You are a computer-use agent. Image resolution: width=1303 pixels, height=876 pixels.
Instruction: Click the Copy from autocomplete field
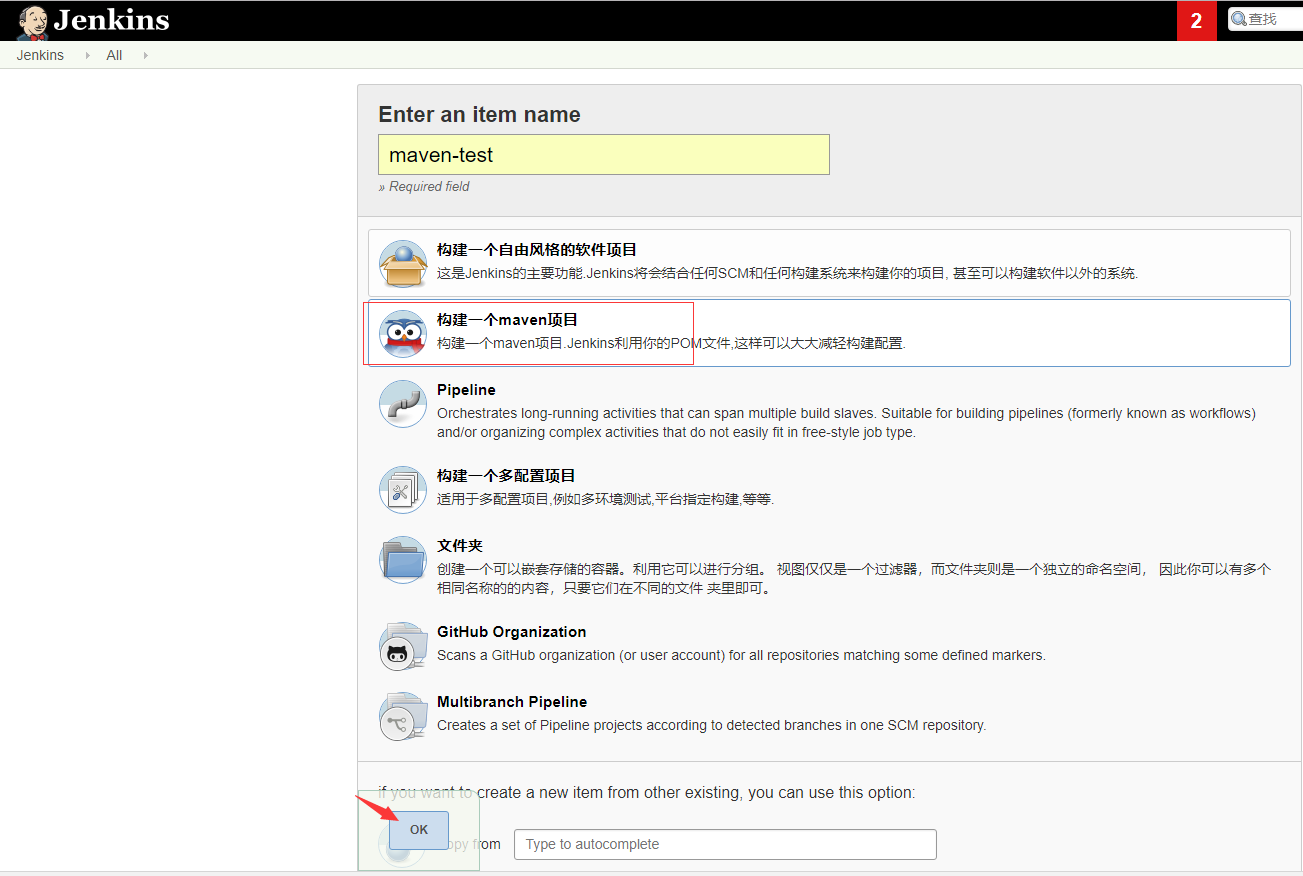[x=725, y=844]
